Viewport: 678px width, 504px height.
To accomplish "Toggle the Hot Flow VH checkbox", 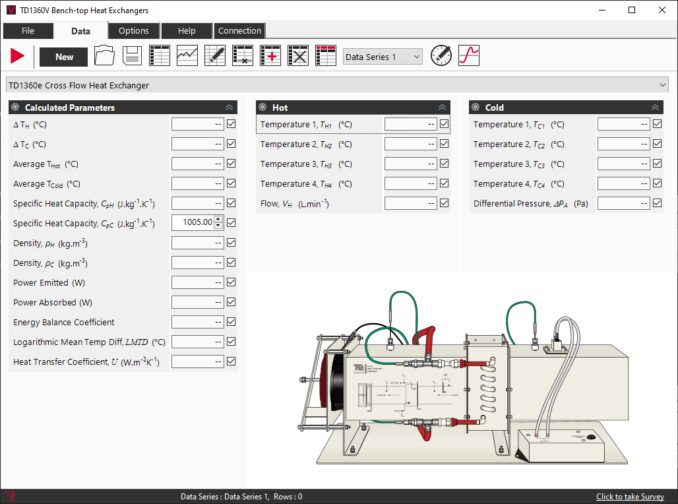I will click(444, 203).
